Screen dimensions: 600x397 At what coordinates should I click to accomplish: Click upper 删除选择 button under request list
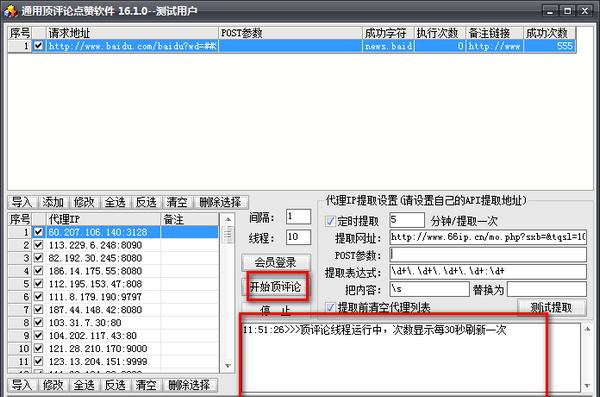[221, 202]
